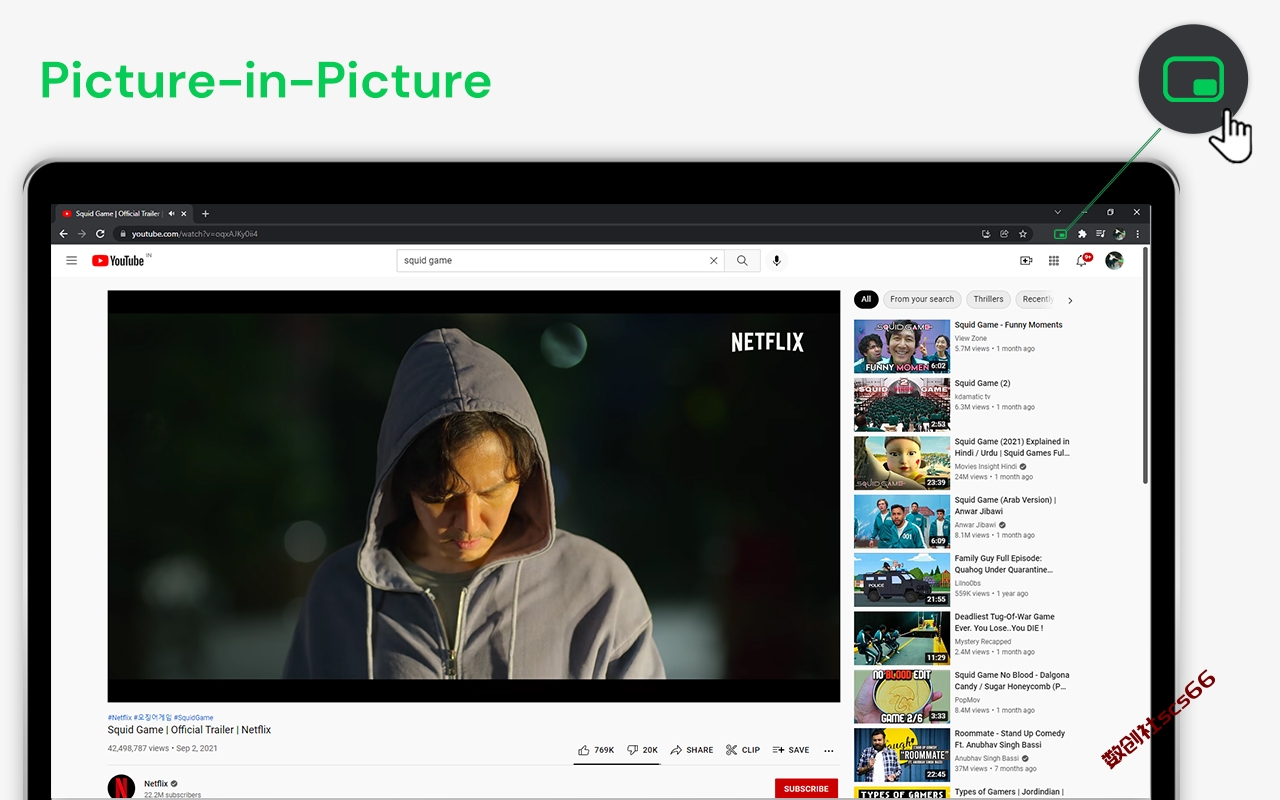Screen dimensions: 1280x800
Task: Open Squid Game No Blood Dalgona thumbnail
Action: tap(902, 697)
